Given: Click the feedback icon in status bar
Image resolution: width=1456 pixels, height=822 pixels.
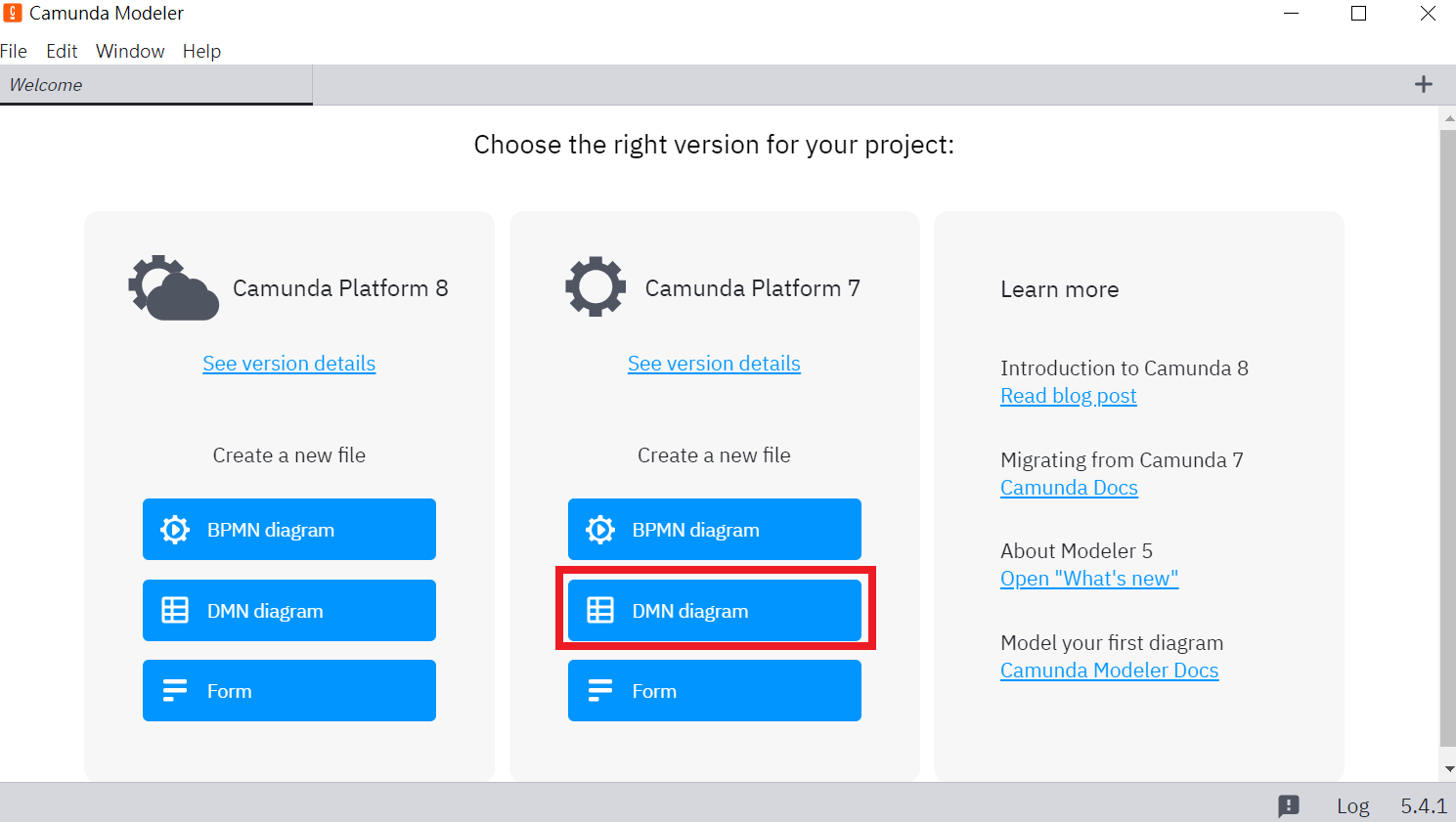Looking at the screenshot, I should pyautogui.click(x=1289, y=805).
